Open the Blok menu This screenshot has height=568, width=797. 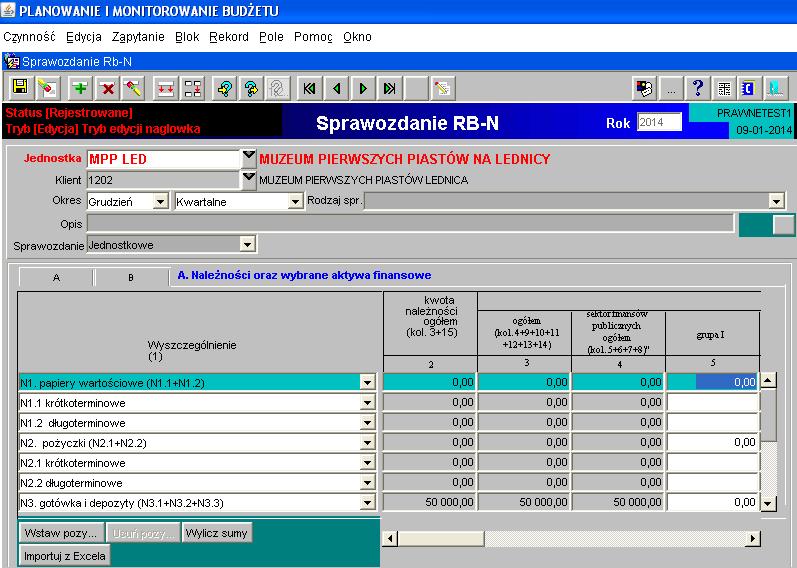click(187, 37)
